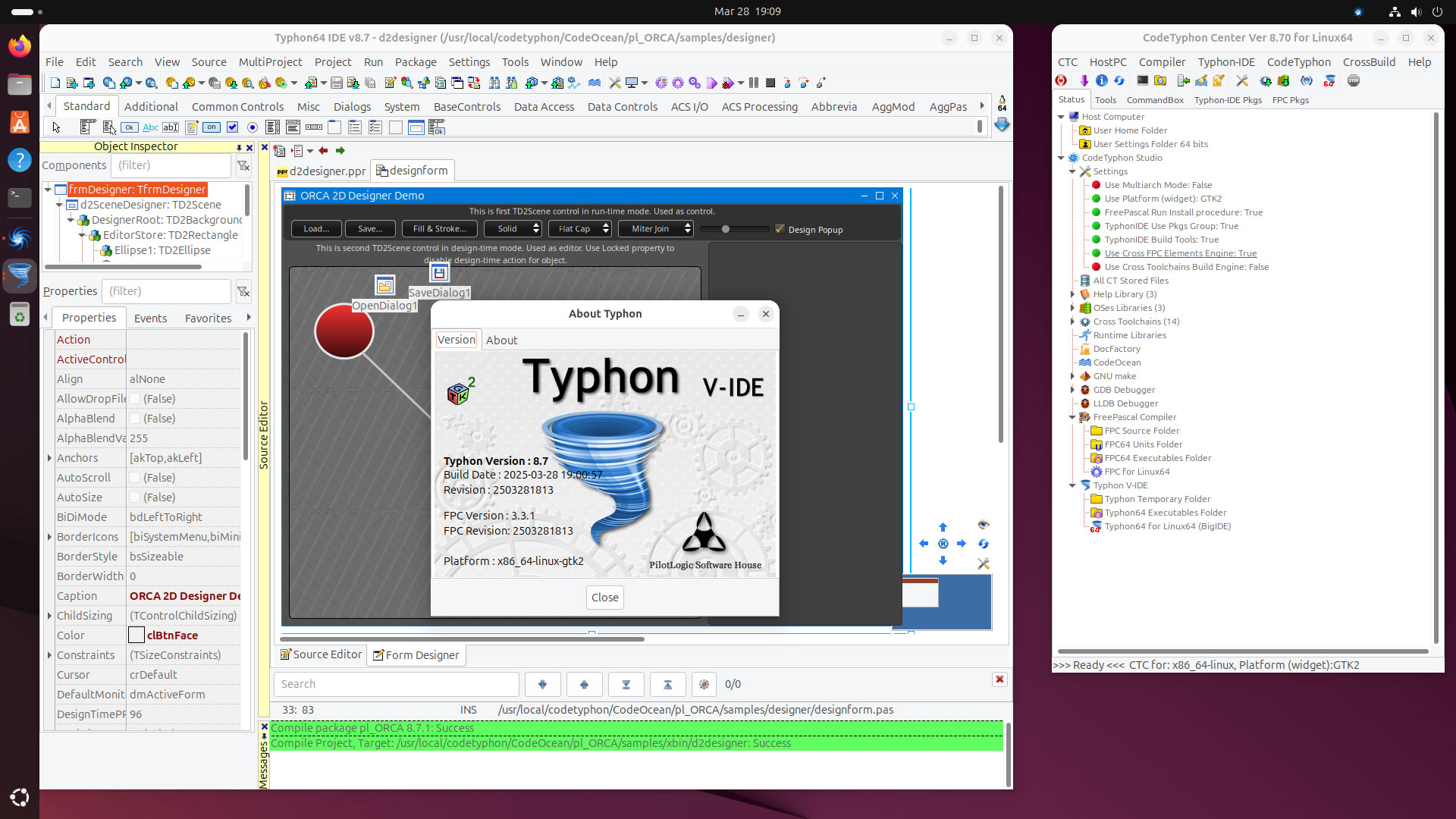The width and height of the screenshot is (1456, 819).
Task: Click the Fill & Stroke... button
Action: pyautogui.click(x=439, y=228)
